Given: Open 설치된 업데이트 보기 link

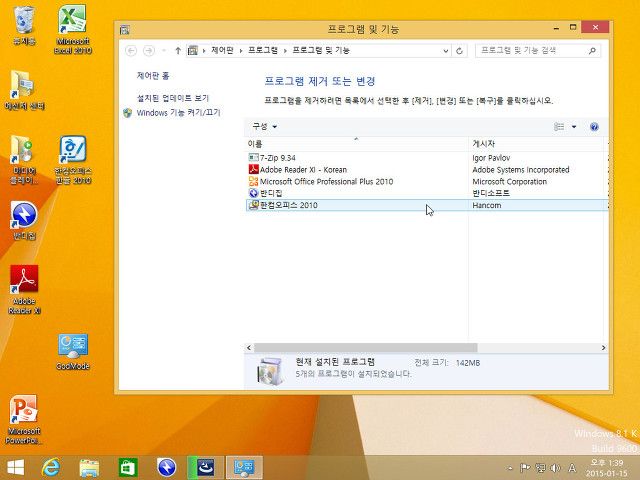Looking at the screenshot, I should coord(173,98).
